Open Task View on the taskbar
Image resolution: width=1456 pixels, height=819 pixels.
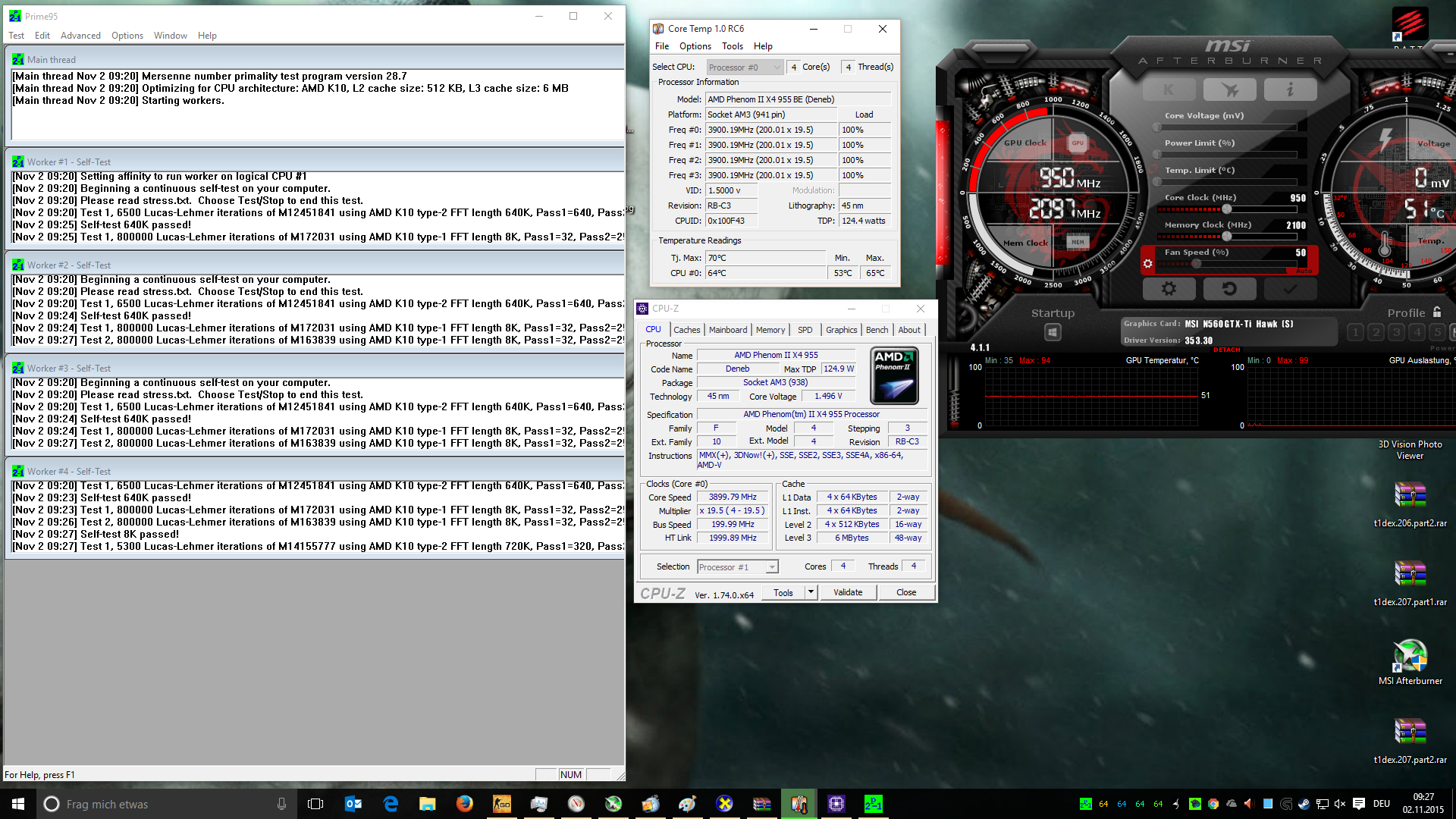[315, 804]
